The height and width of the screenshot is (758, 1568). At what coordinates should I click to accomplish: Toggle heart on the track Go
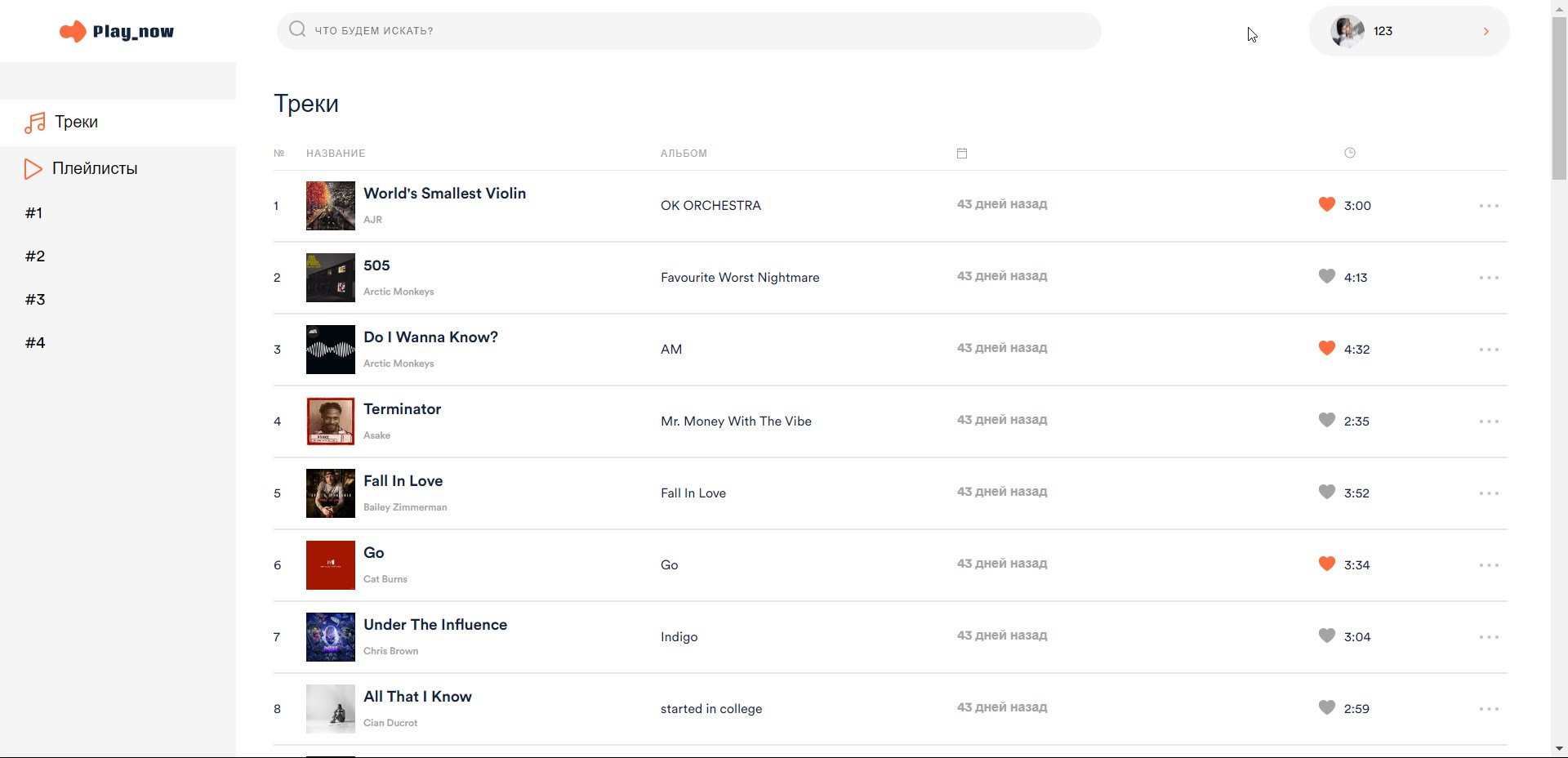point(1326,564)
